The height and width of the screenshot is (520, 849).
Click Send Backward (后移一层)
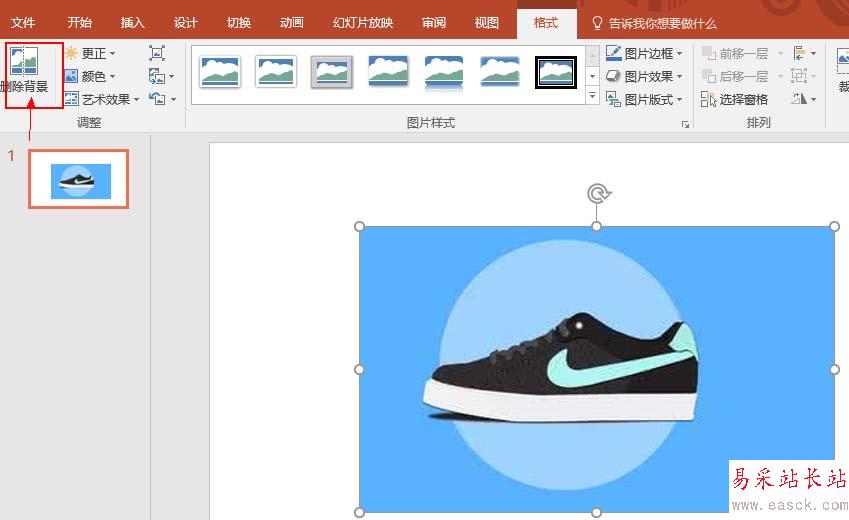coord(735,76)
